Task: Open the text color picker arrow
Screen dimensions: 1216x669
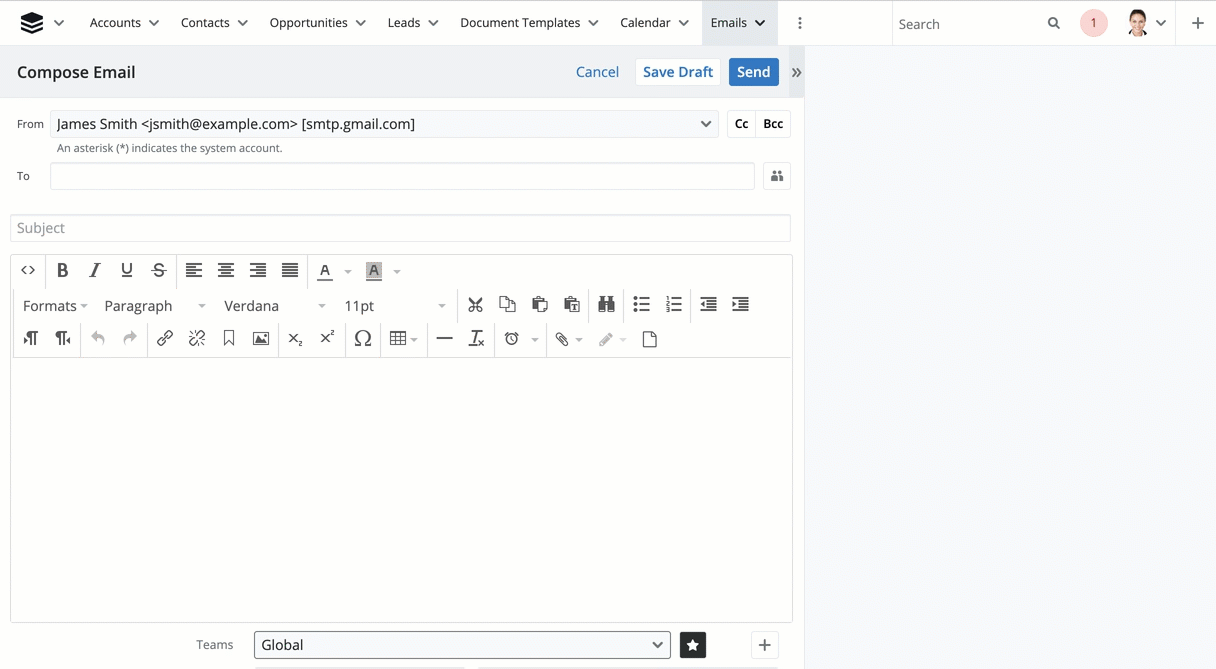Action: [348, 271]
